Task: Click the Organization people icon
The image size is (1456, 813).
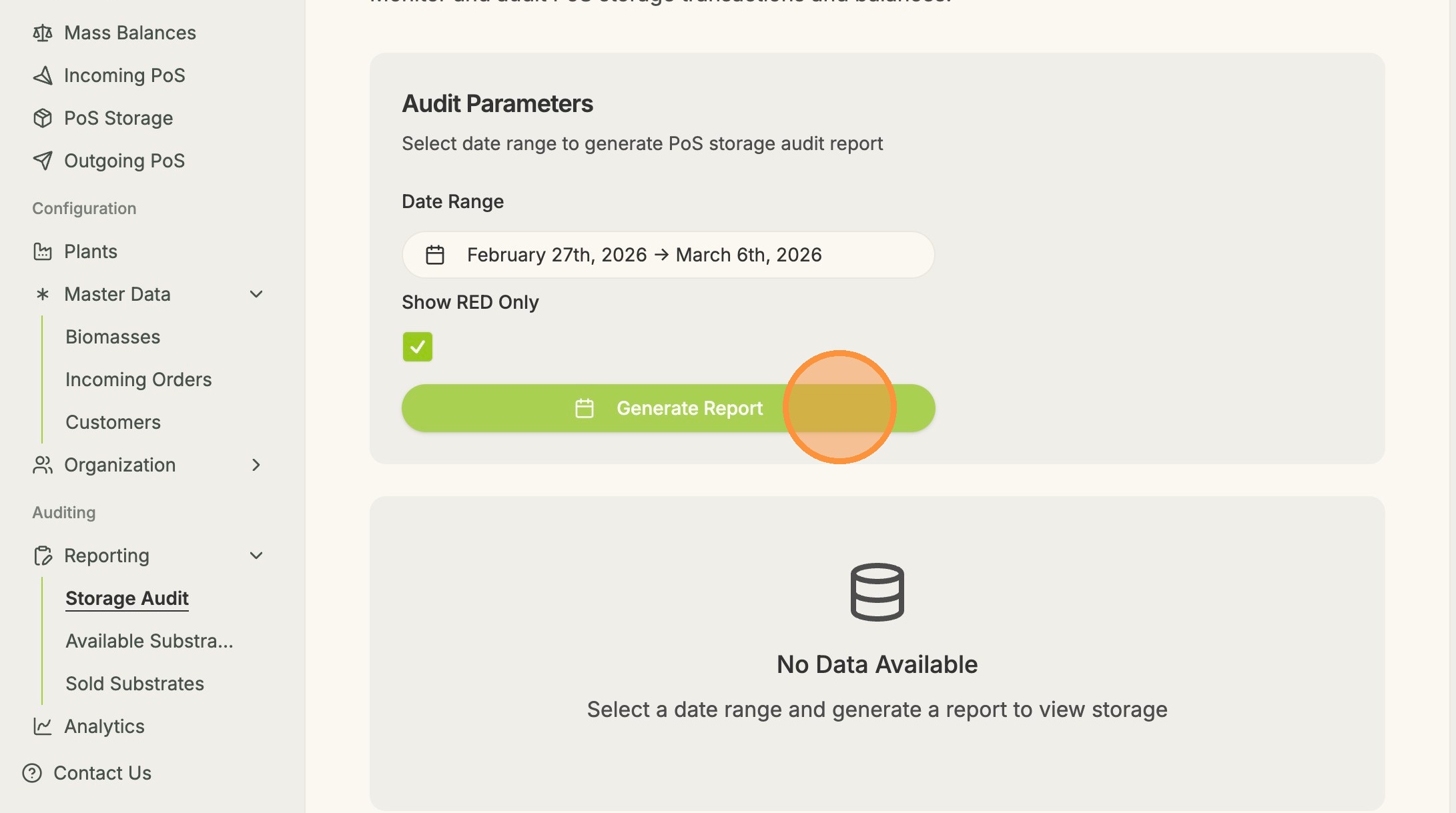Action: coord(43,465)
